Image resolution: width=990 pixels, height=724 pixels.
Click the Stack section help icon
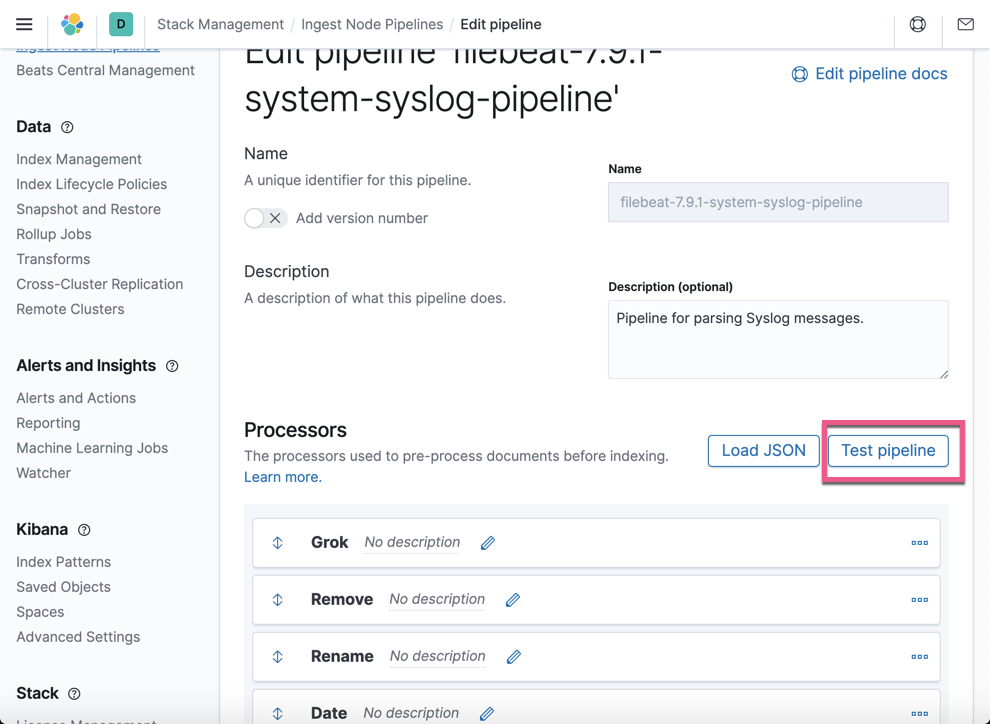tap(74, 694)
